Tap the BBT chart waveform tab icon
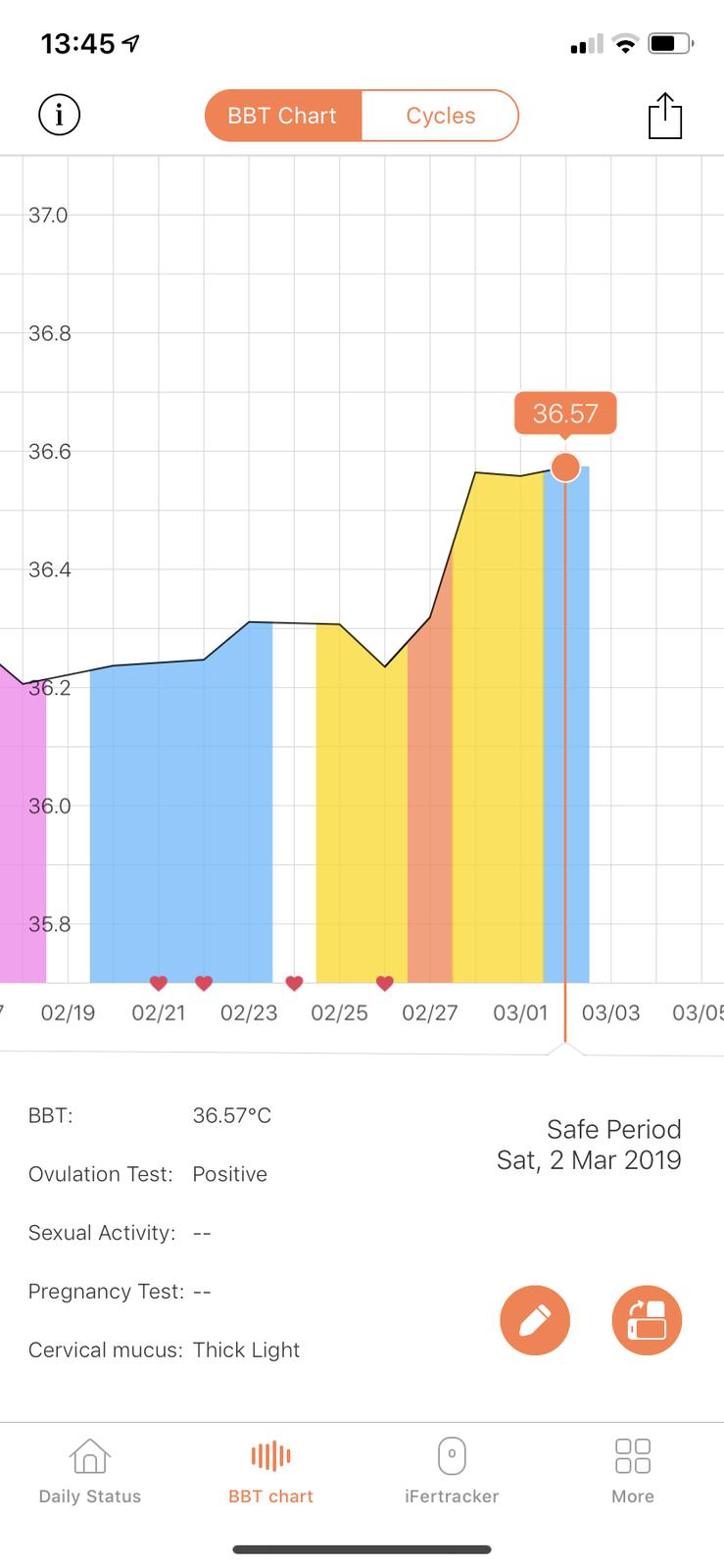 (x=270, y=1457)
